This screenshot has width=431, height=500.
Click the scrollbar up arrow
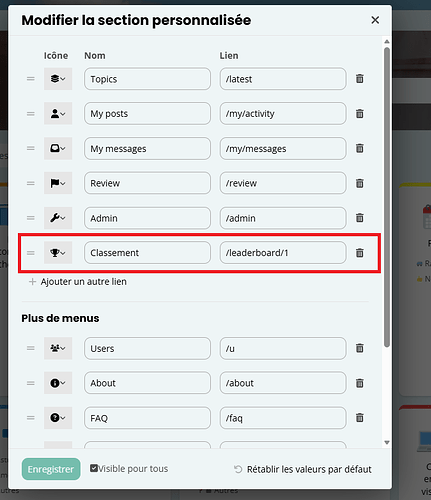pyautogui.click(x=387, y=42)
